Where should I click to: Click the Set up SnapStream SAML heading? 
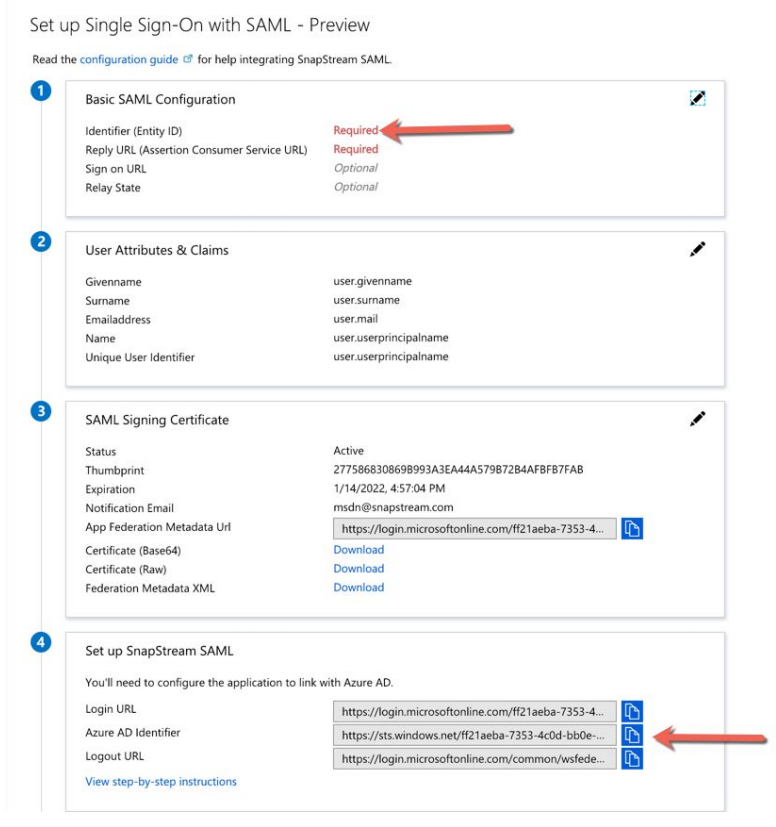coord(159,651)
